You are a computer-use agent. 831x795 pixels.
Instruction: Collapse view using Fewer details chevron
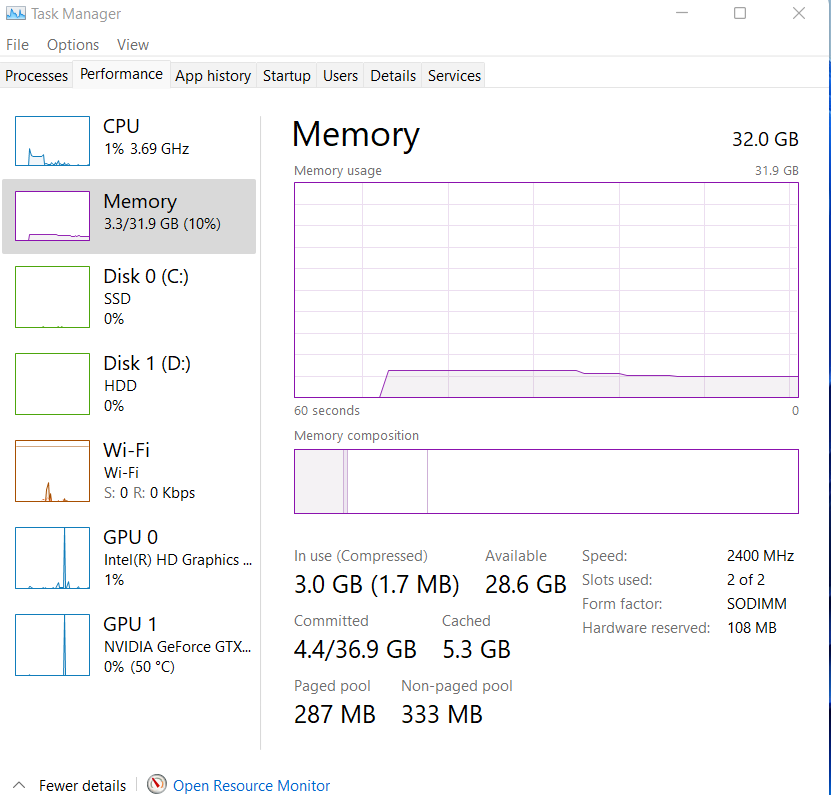point(19,785)
